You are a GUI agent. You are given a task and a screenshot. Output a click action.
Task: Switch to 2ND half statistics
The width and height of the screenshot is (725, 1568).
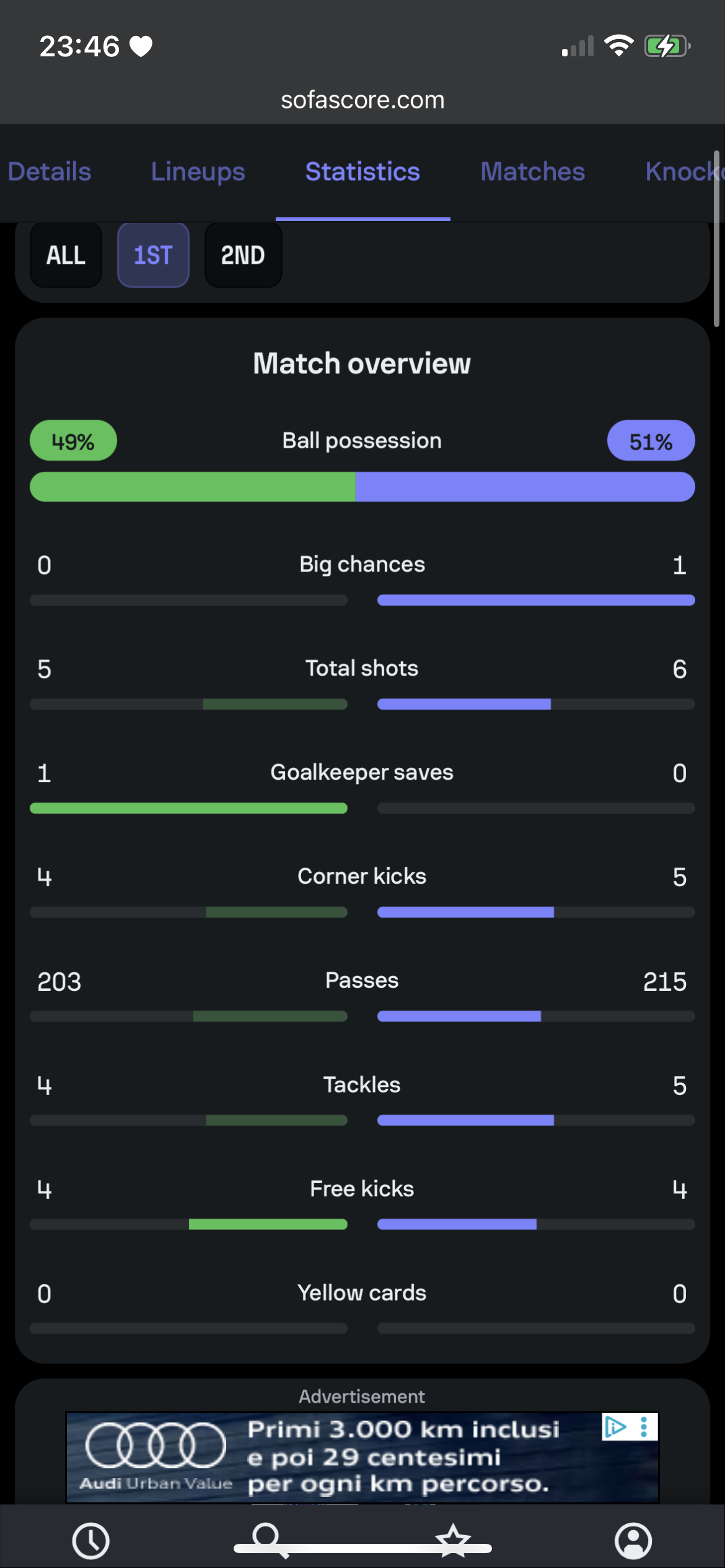coord(243,255)
